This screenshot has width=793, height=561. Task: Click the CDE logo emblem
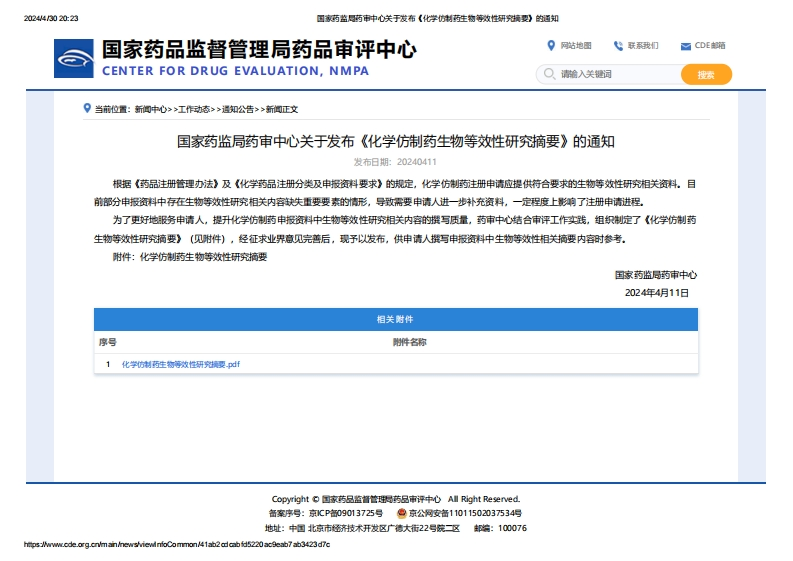coord(74,58)
